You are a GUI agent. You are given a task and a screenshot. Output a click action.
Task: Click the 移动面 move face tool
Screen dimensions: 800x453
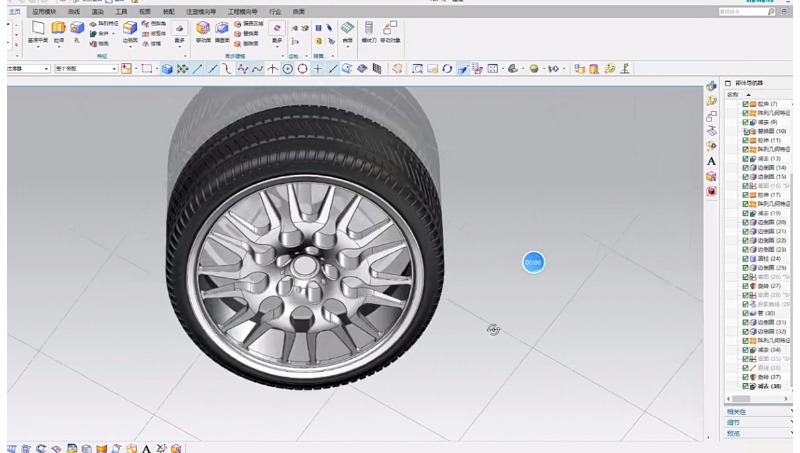203,30
